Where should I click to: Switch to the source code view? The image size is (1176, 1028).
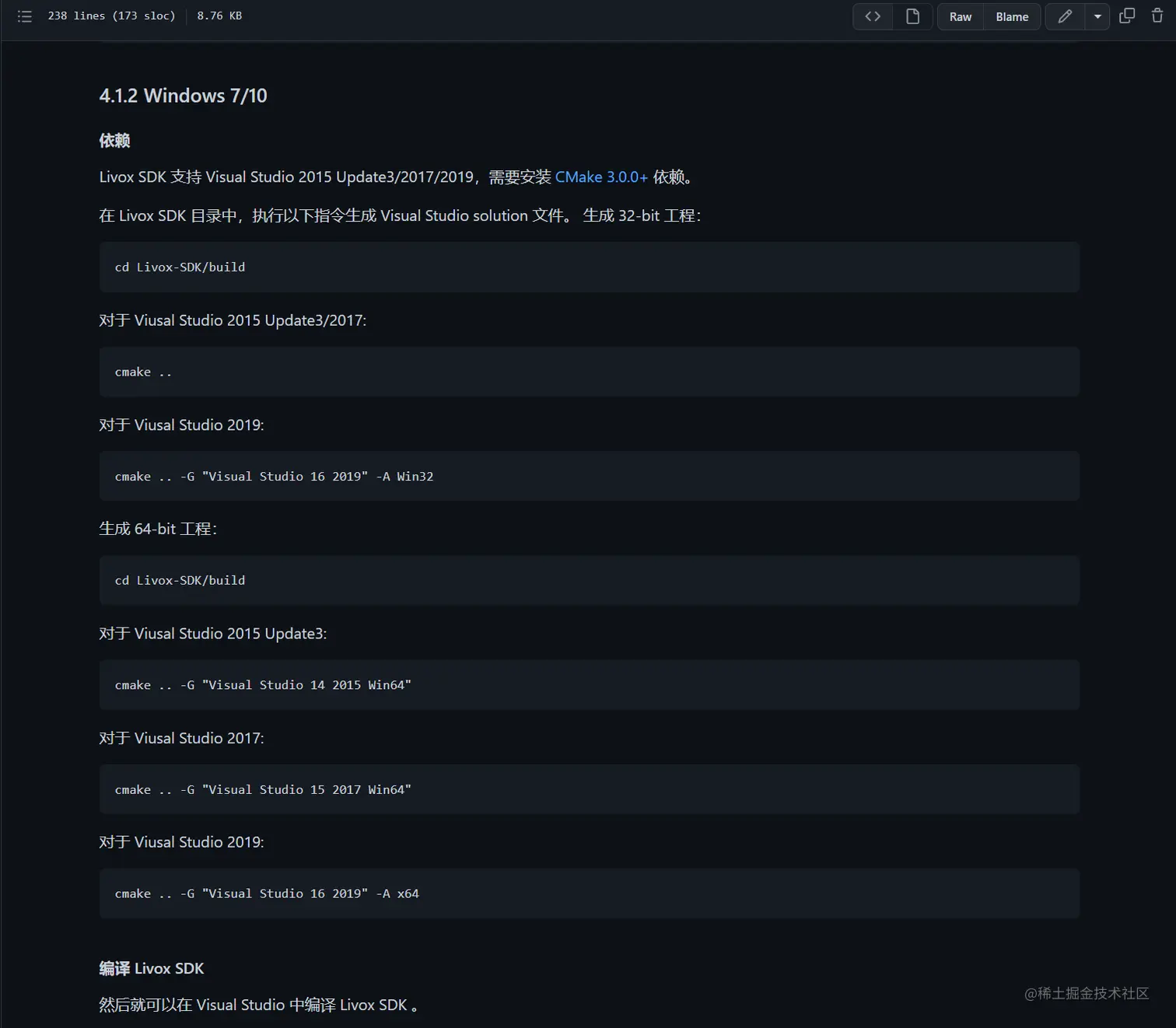coord(873,16)
